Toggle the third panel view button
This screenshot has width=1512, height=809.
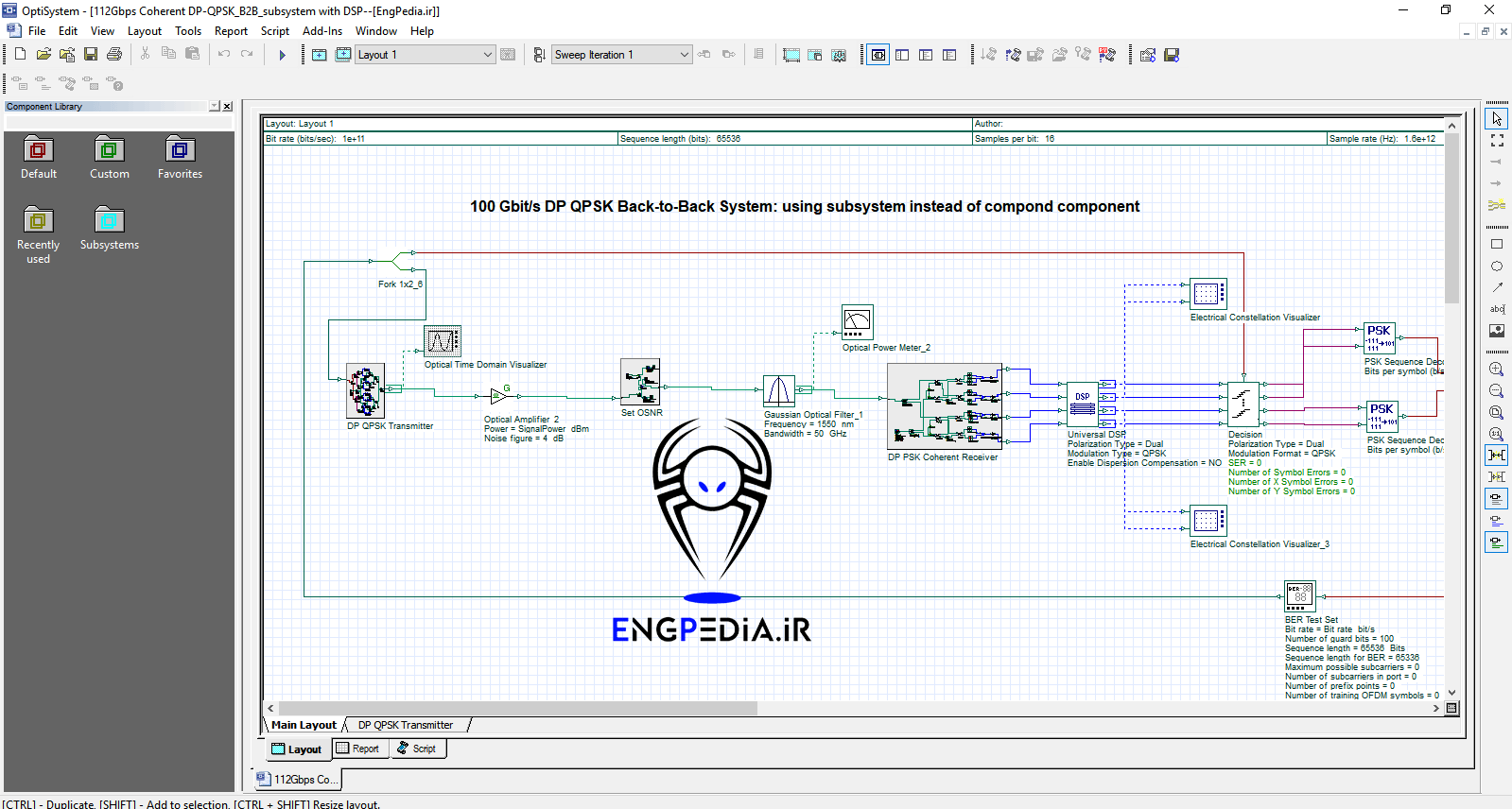926,55
